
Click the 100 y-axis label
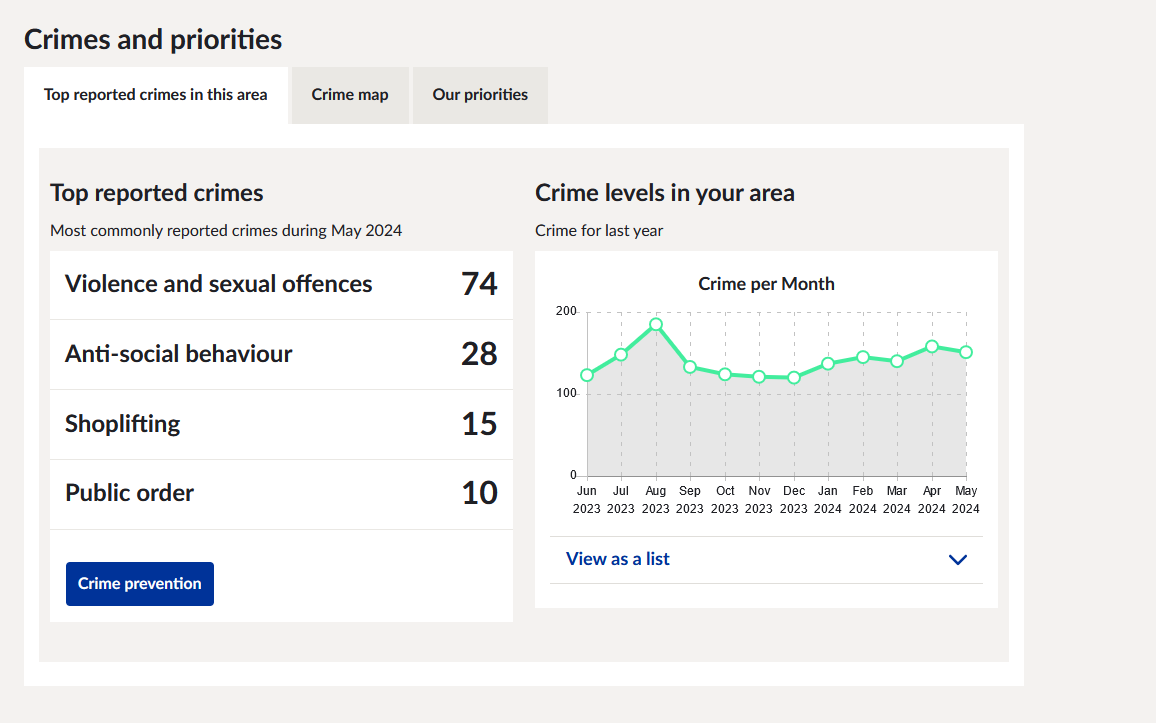(x=566, y=393)
